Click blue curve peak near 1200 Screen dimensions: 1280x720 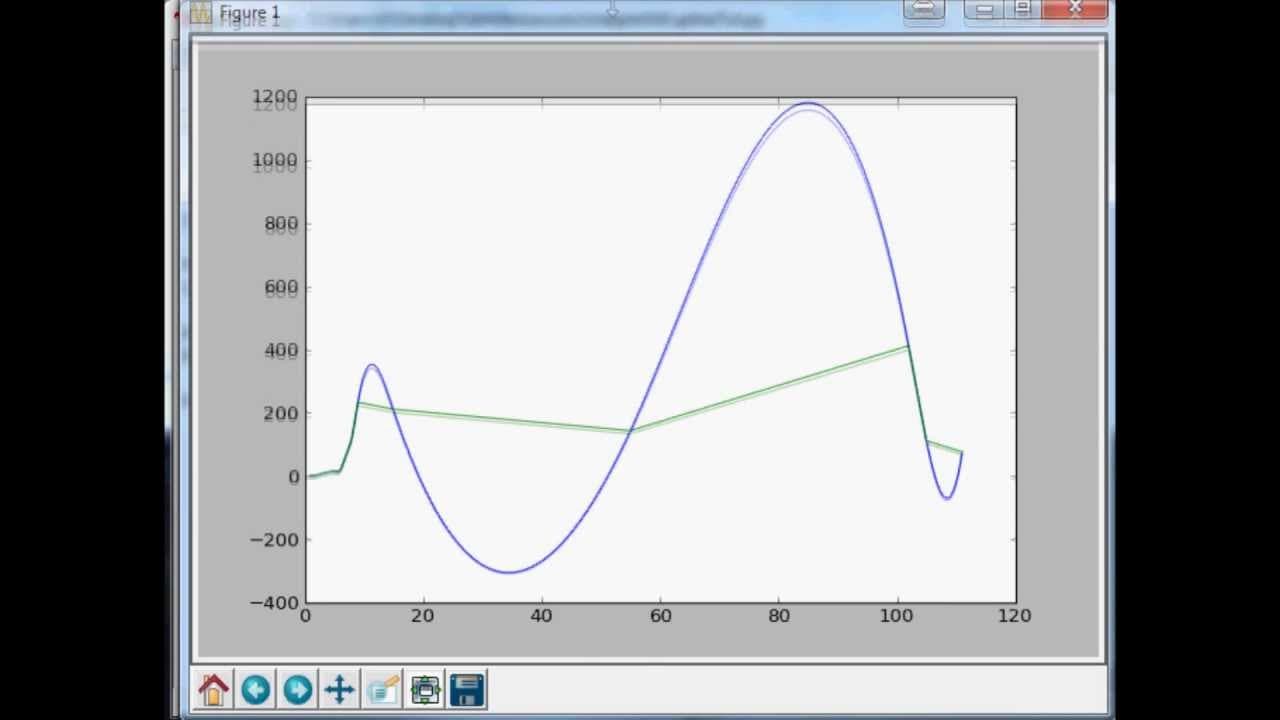(x=807, y=103)
